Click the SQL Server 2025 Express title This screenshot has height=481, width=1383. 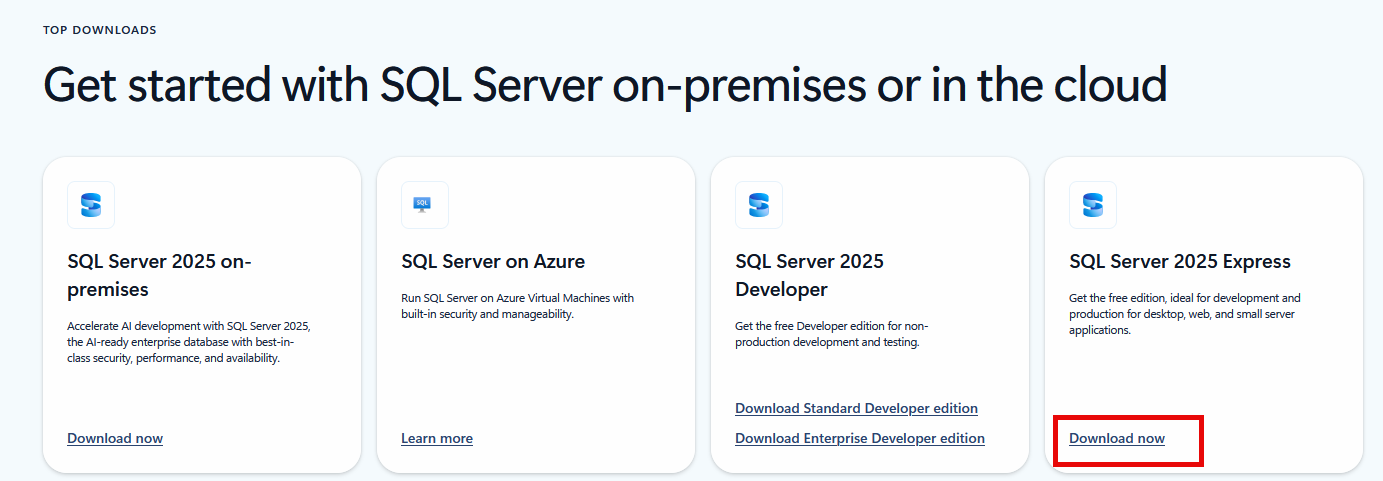click(x=1180, y=261)
